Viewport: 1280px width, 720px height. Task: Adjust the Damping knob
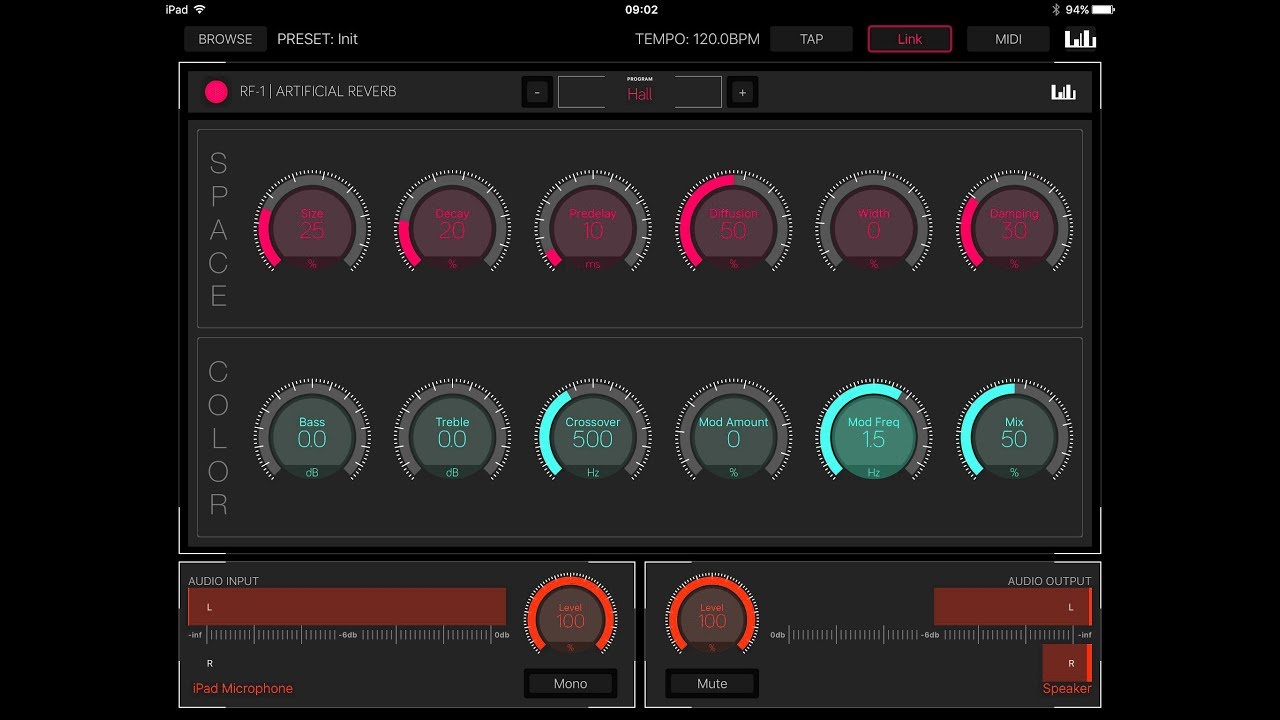pyautogui.click(x=1014, y=229)
